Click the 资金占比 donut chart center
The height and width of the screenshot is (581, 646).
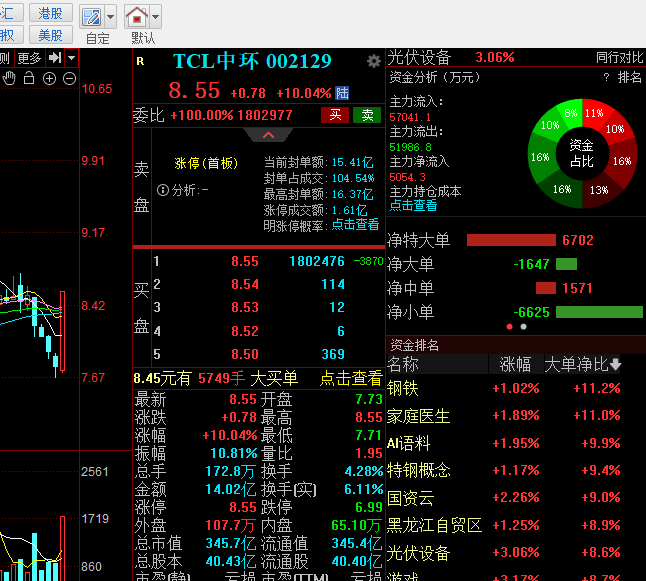582,153
